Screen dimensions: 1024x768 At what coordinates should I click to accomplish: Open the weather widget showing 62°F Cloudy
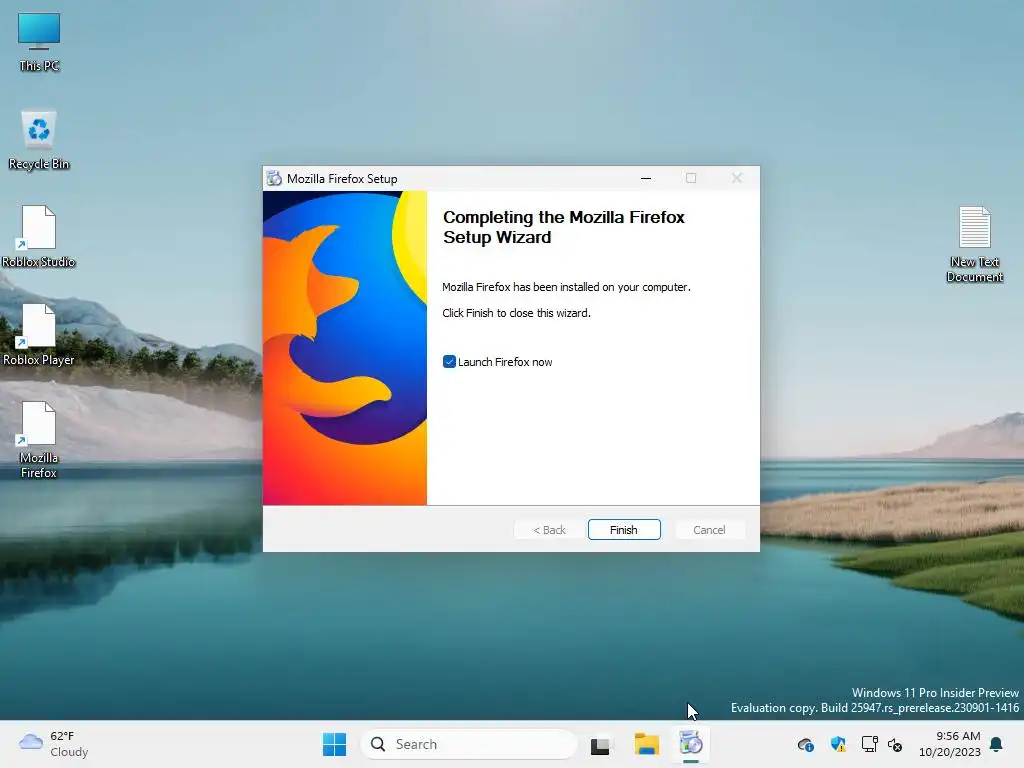(x=54, y=744)
